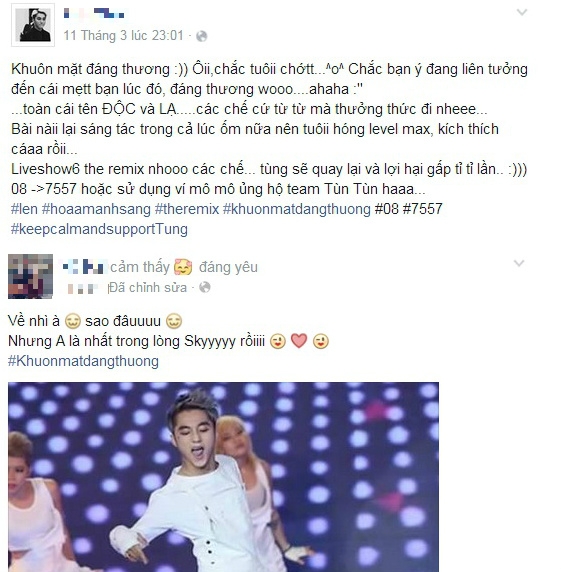Viewport: 561px width, 572px height.
Task: Open the second post's chevron options menu
Action: tap(519, 263)
